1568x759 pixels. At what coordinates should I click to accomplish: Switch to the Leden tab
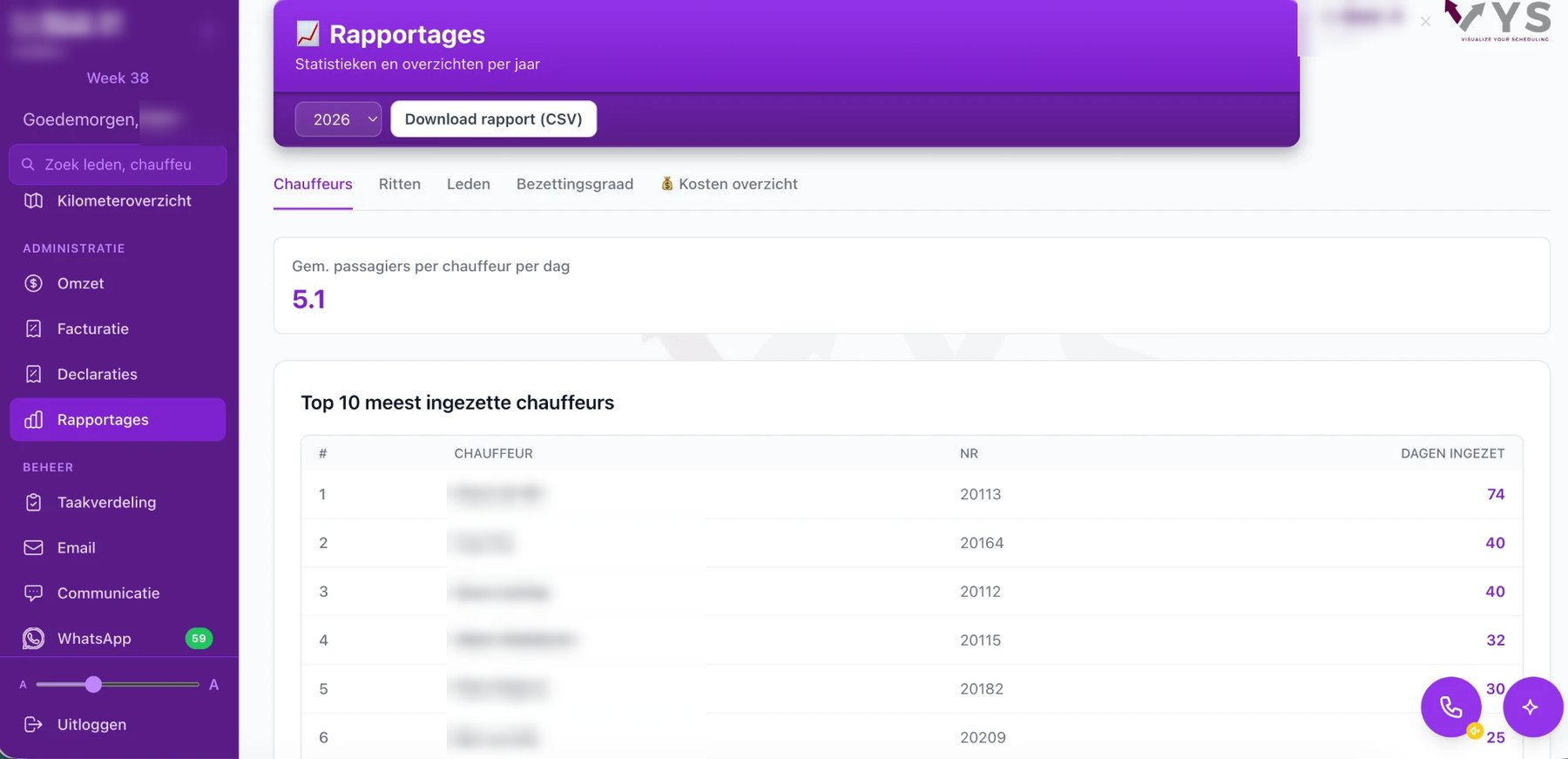coord(468,184)
